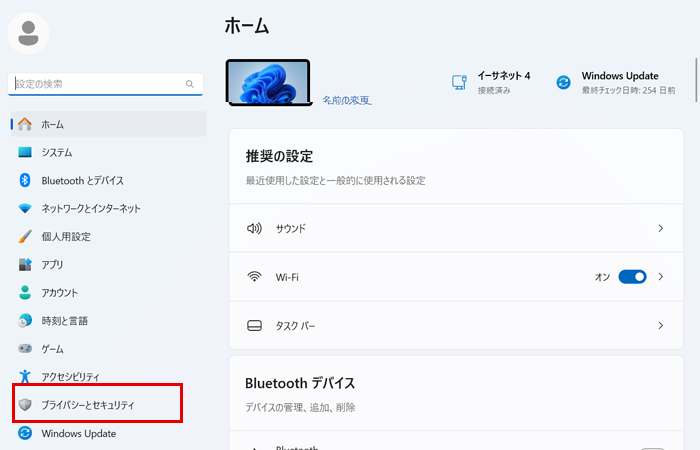Image resolution: width=700 pixels, height=450 pixels.
Task: Click the Windows Update sync icon at top
Action: click(563, 82)
